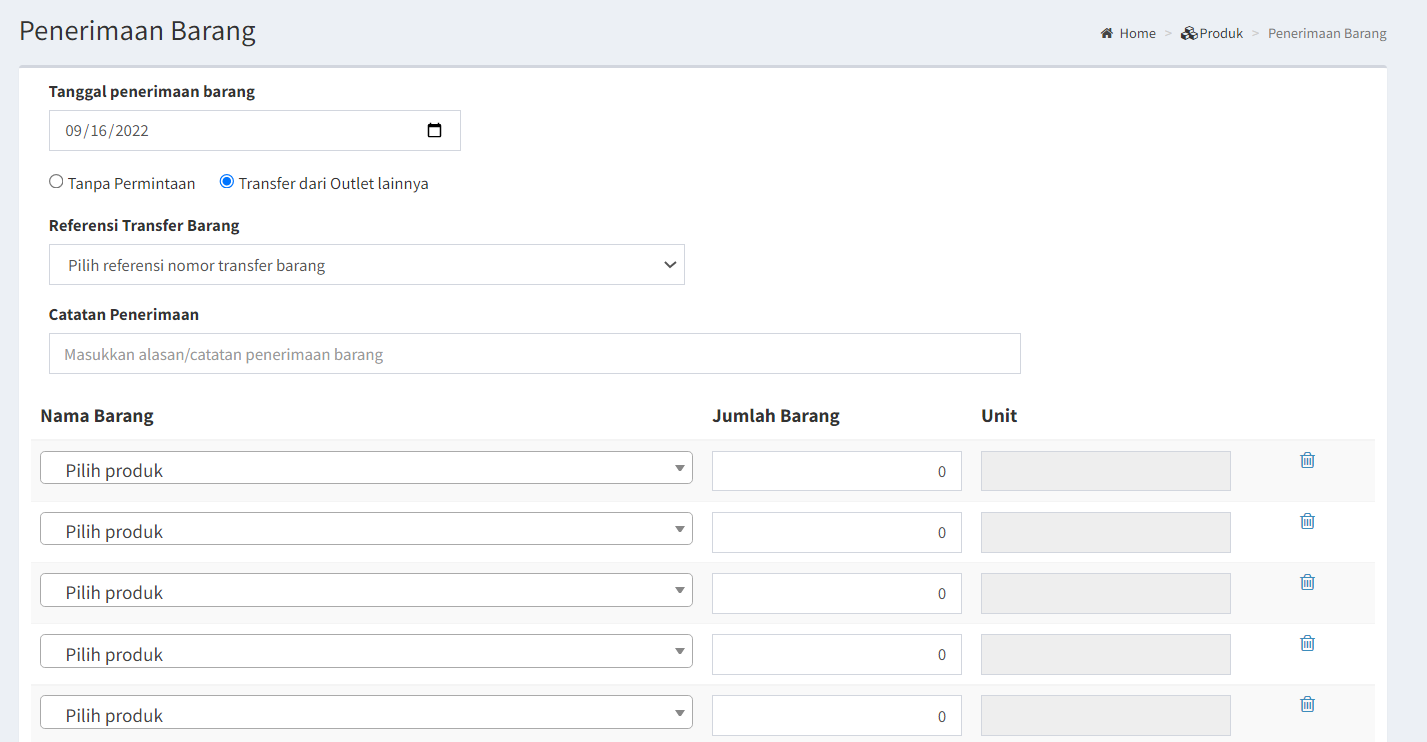Click trash icon on second product row

[1307, 521]
